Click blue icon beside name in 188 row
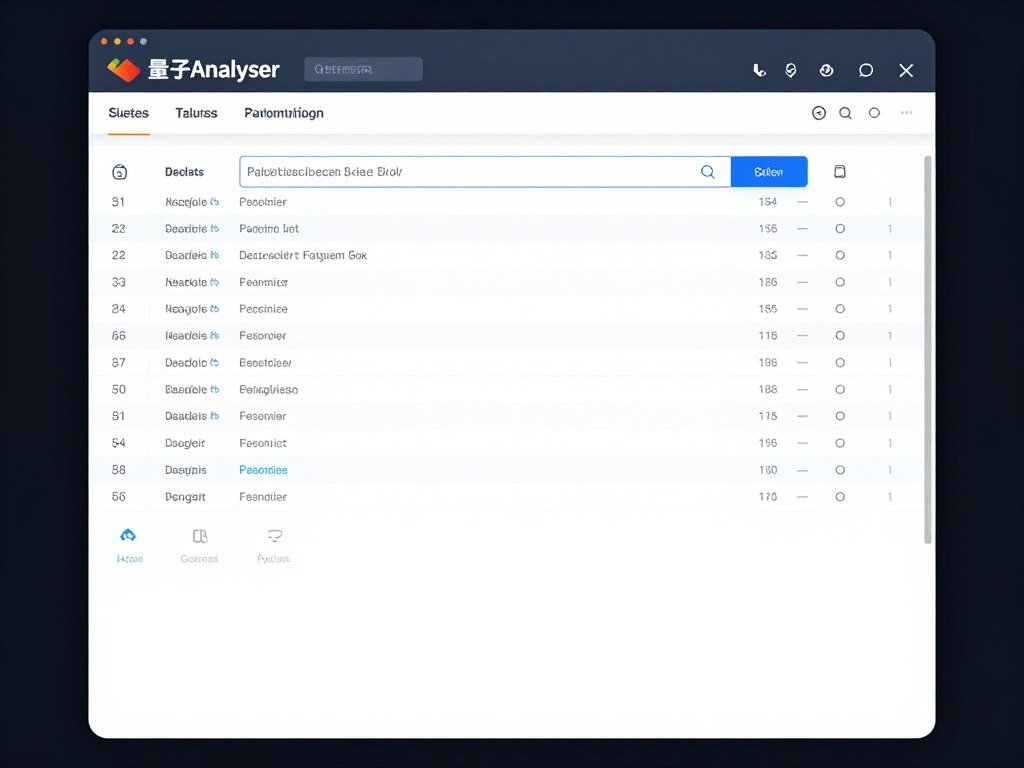Viewport: 1024px width, 768px height. click(x=215, y=389)
